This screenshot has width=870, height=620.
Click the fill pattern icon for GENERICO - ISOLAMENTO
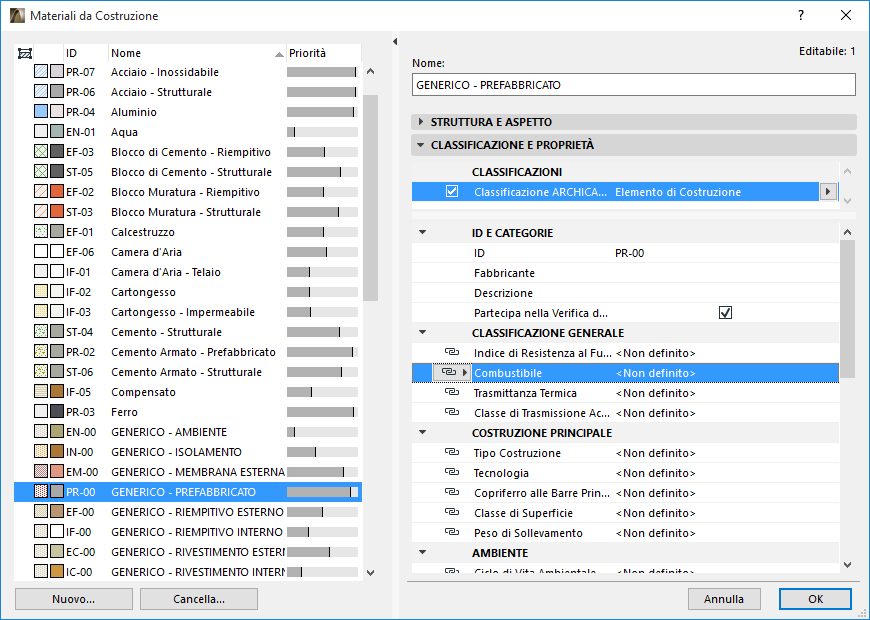click(x=41, y=451)
